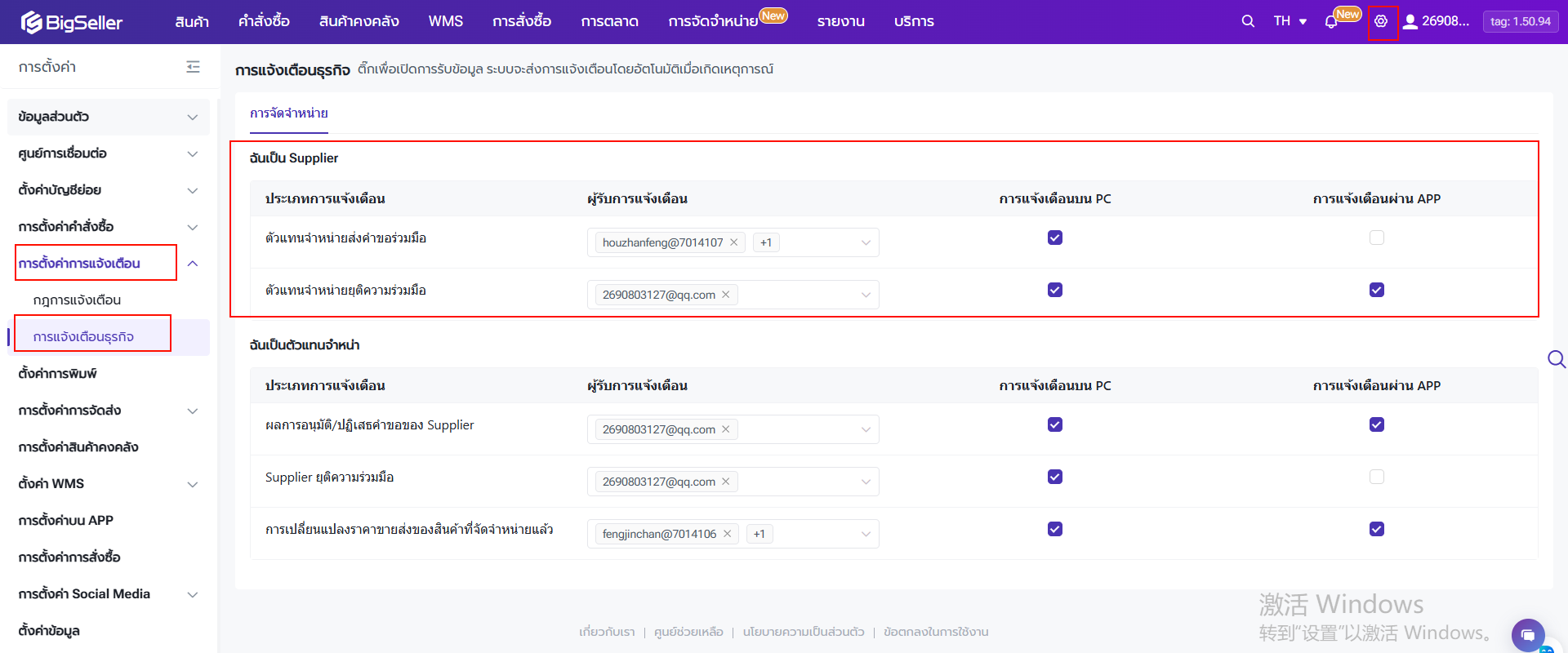This screenshot has height=653, width=1568.
Task: Click the BigSeller logo
Action: coord(72,22)
